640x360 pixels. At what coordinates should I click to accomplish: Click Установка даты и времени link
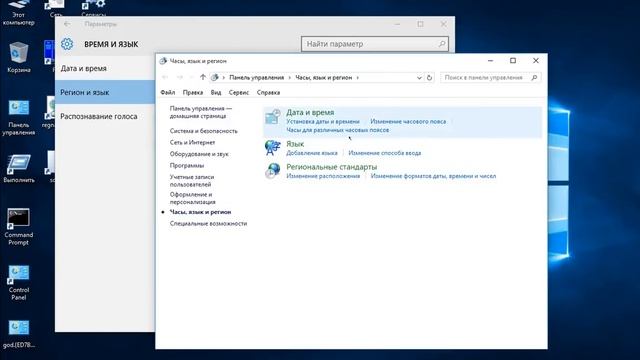click(x=323, y=121)
